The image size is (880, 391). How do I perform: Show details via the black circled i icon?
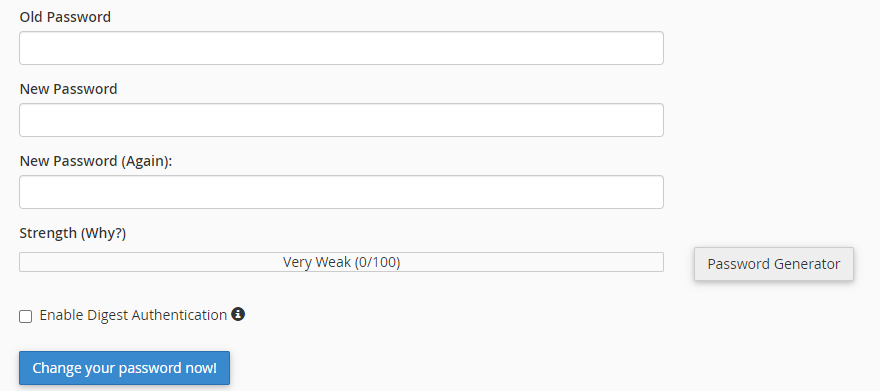pyautogui.click(x=238, y=314)
